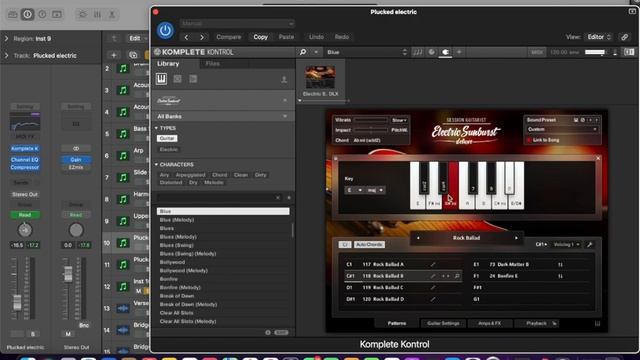This screenshot has width=640, height=360.
Task: Open the Key maj scale dropdown
Action: [375, 190]
